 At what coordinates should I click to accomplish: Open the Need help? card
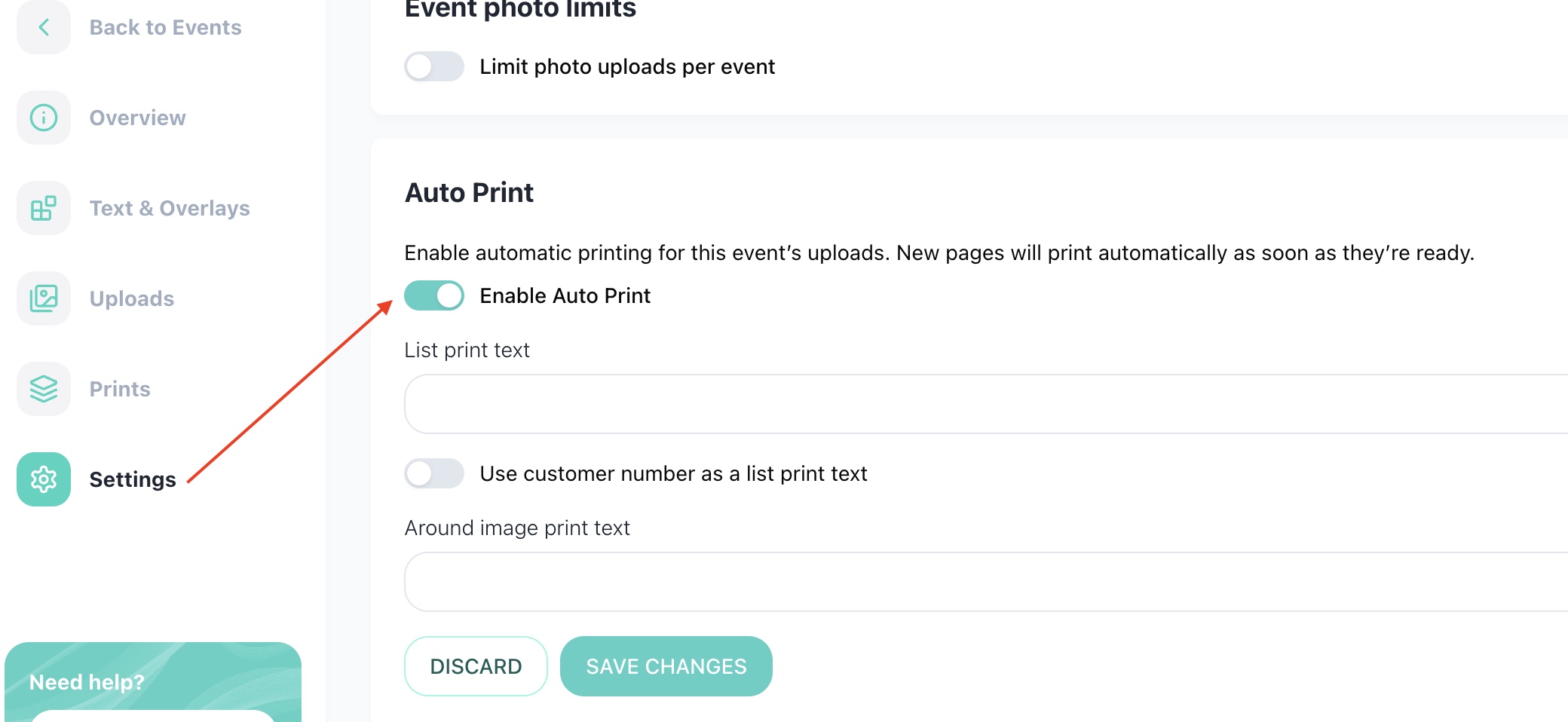pos(153,681)
